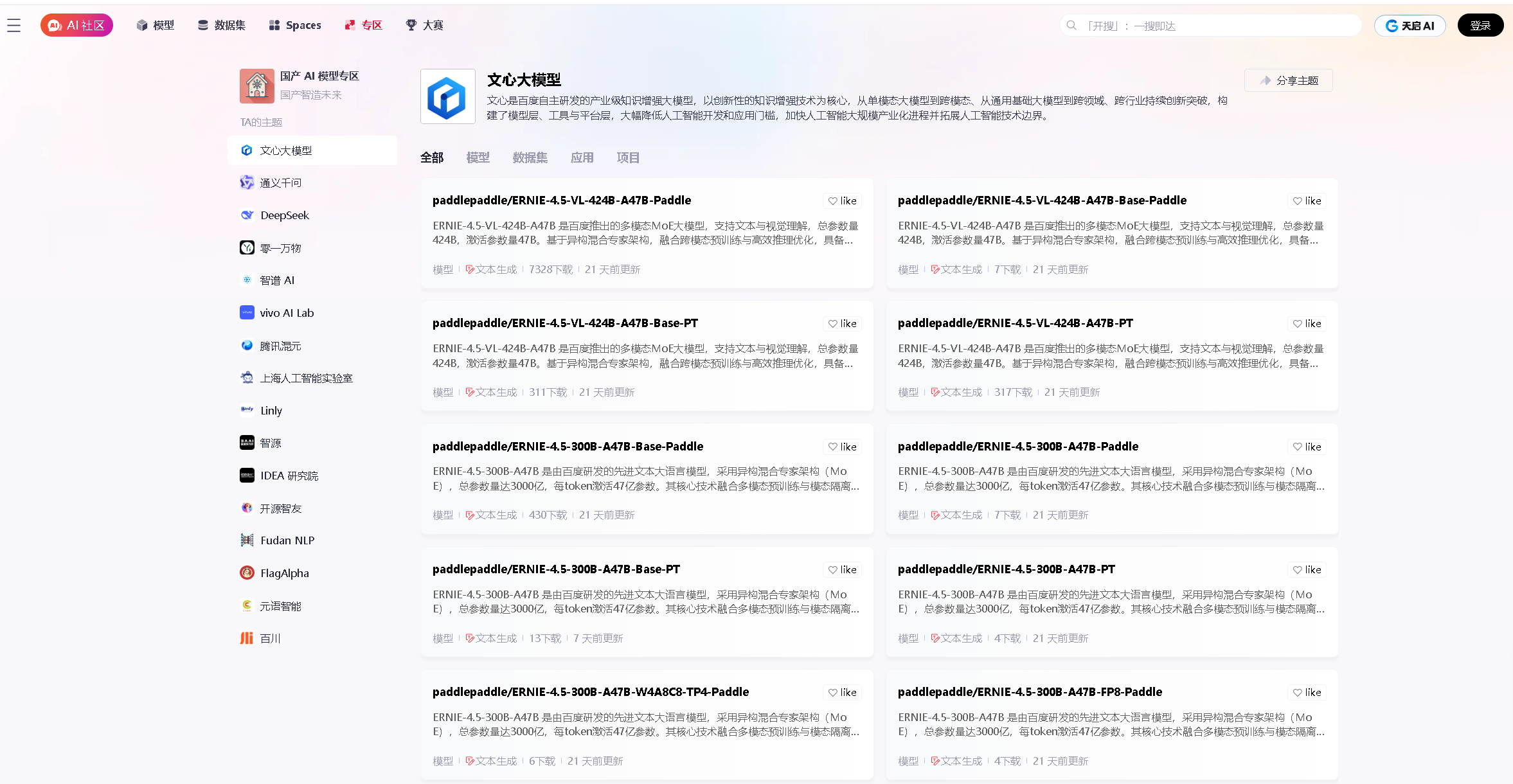Click the 分享主题 share button
The image size is (1513, 784).
[x=1289, y=80]
